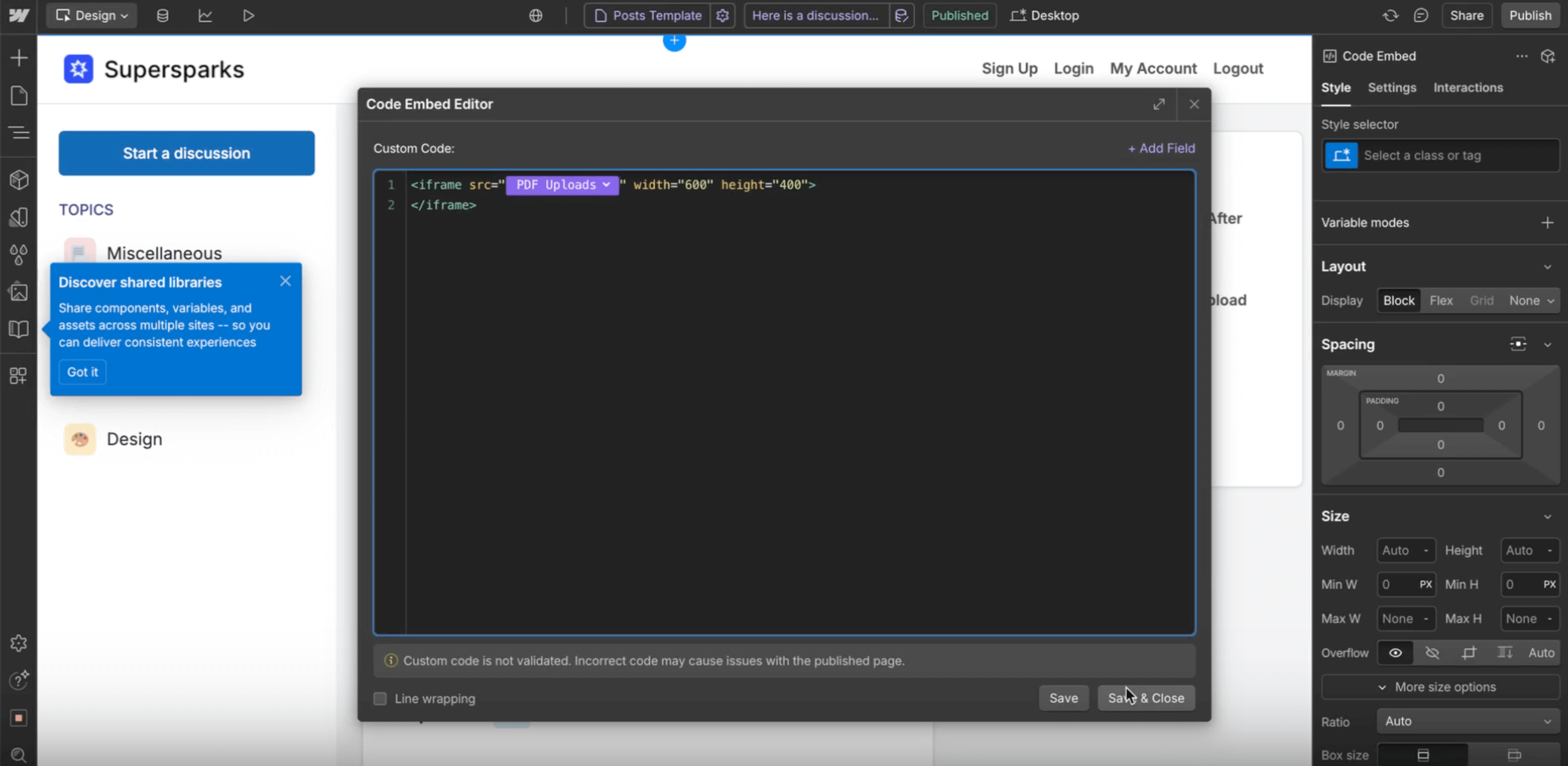Switch to the Settings tab
The height and width of the screenshot is (766, 1568).
pos(1391,87)
